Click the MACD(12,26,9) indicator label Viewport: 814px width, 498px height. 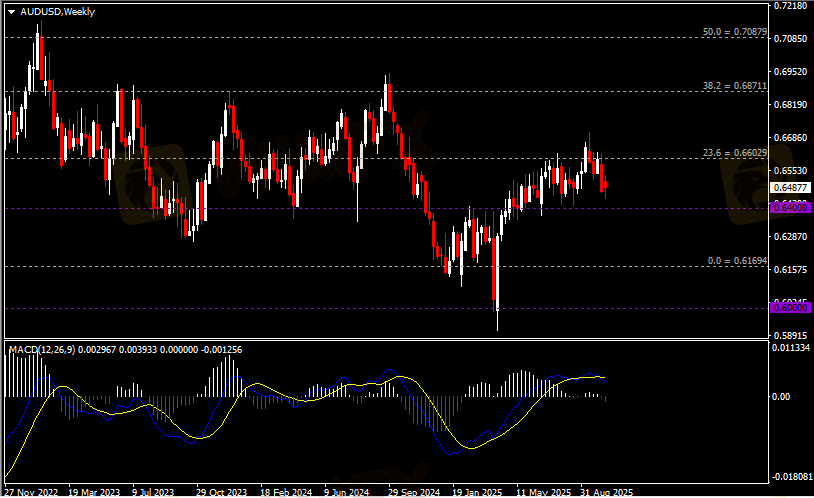[42, 349]
